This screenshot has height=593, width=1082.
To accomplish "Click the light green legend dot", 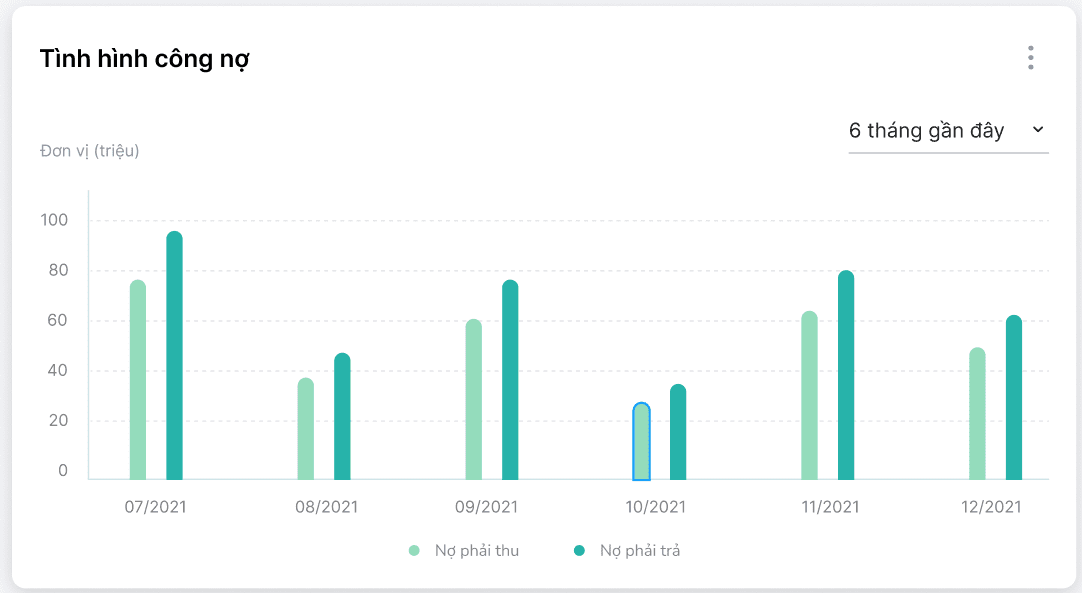I will [414, 550].
